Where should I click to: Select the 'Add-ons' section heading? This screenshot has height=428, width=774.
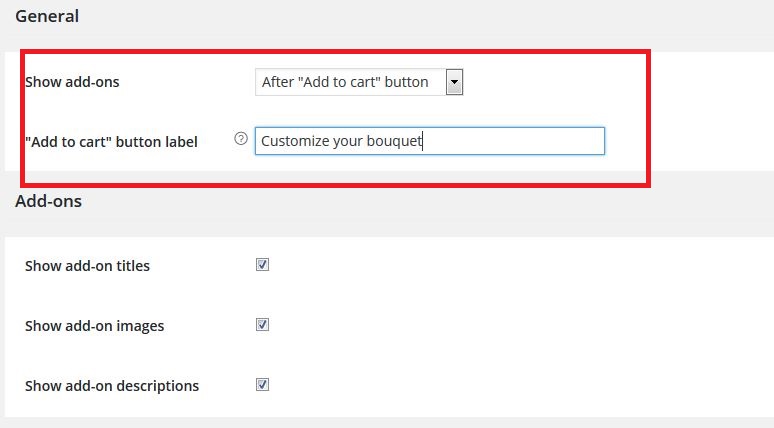point(48,201)
